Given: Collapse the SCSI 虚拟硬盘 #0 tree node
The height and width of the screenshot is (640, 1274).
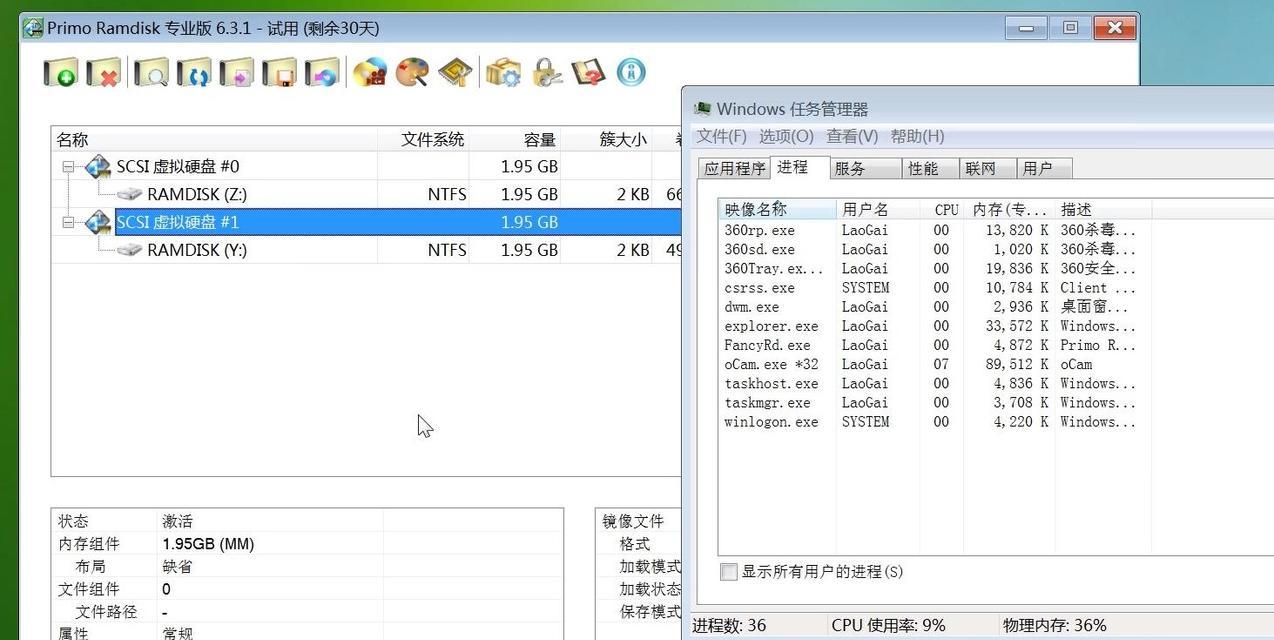Looking at the screenshot, I should 68,167.
